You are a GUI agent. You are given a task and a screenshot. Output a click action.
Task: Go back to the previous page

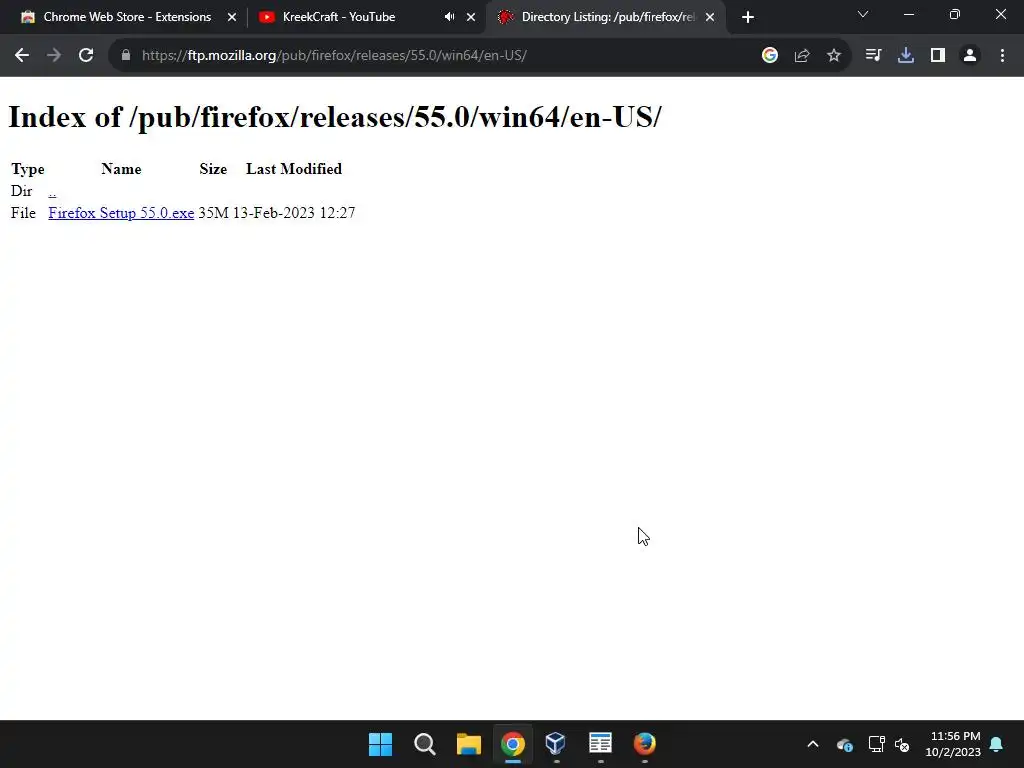point(22,56)
